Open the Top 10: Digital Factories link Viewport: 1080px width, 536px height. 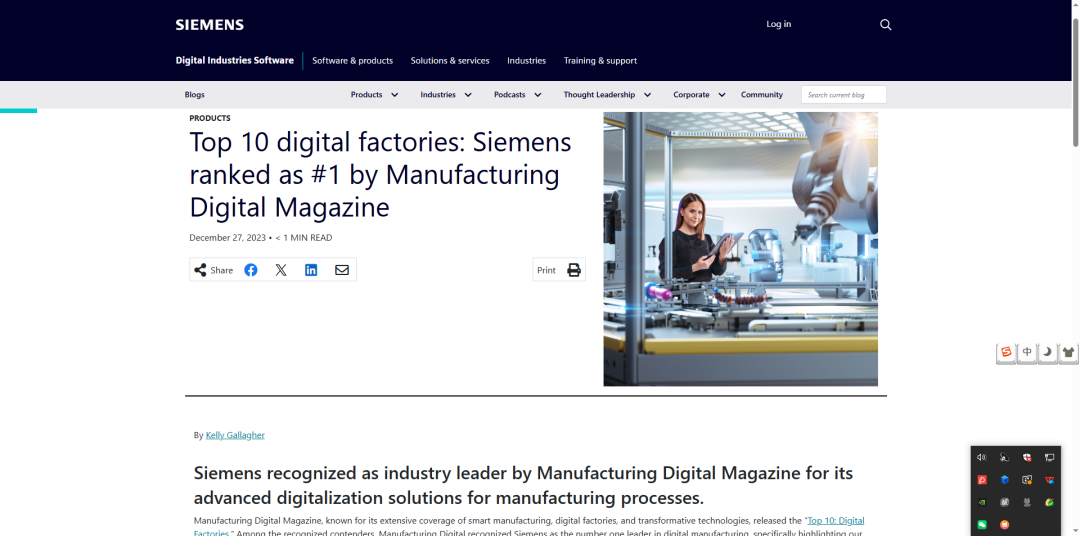point(835,521)
